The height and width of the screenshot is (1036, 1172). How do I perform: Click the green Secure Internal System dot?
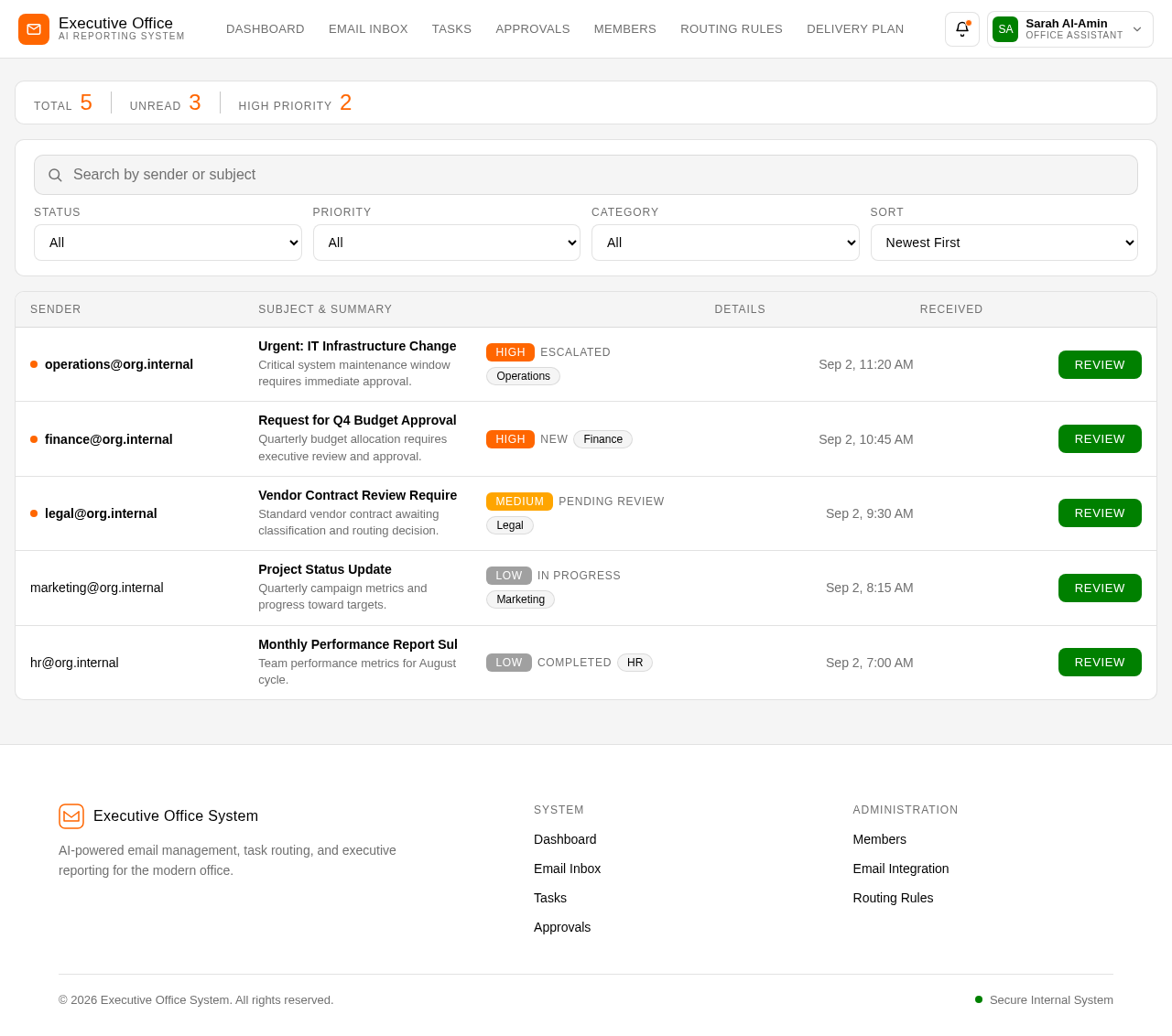(979, 999)
